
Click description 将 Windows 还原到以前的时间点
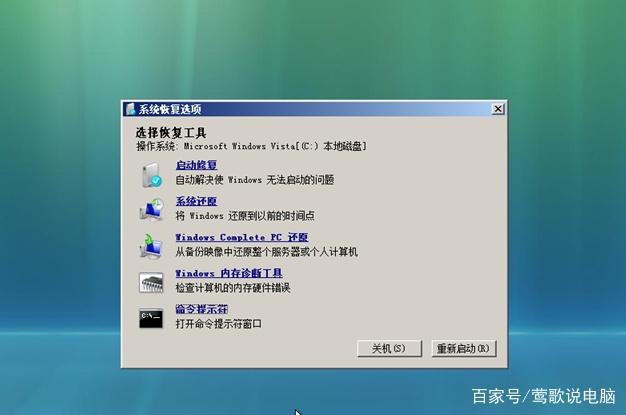pyautogui.click(x=245, y=216)
